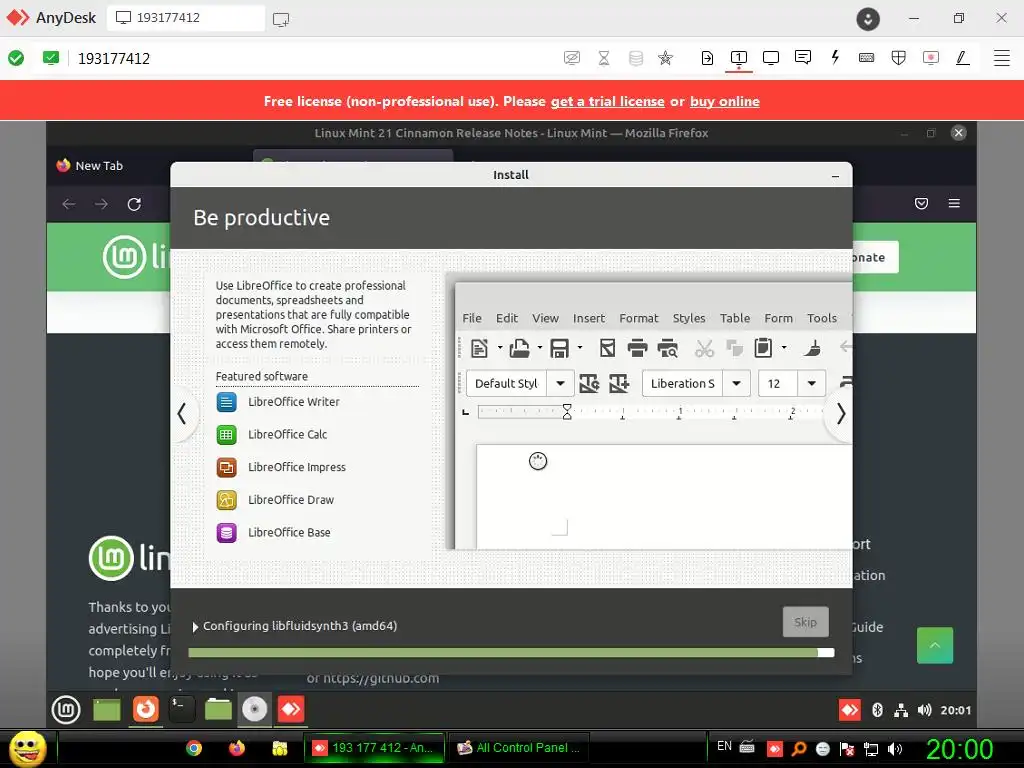Open the AnyDesk hamburger main menu
Image resolution: width=1024 pixels, height=768 pixels.
(x=1002, y=58)
